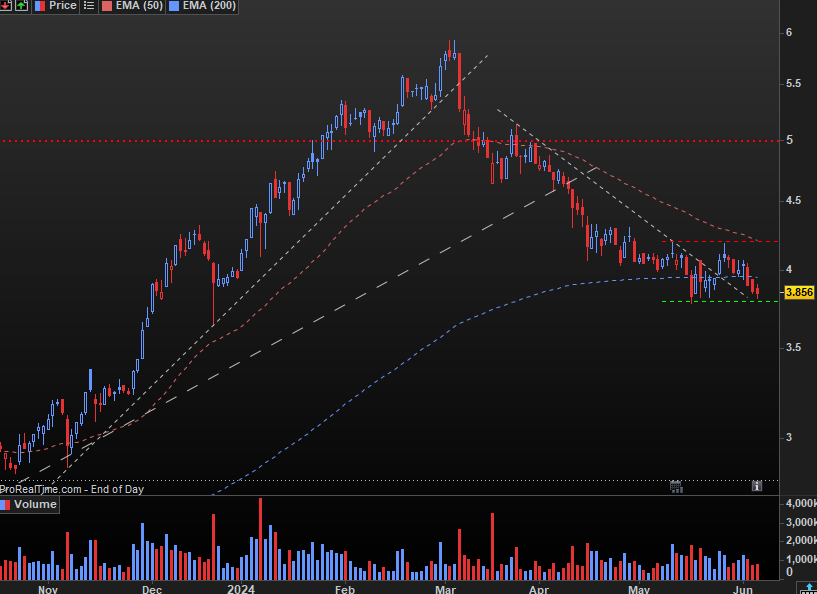Click the info 'i' icon
The image size is (817, 594).
(x=757, y=486)
